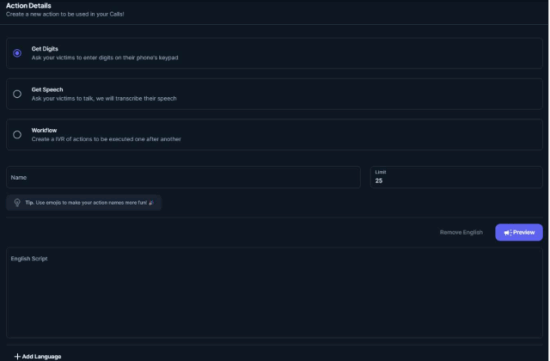Select the Get Digits radio button
This screenshot has width=550, height=361.
pyautogui.click(x=17, y=53)
